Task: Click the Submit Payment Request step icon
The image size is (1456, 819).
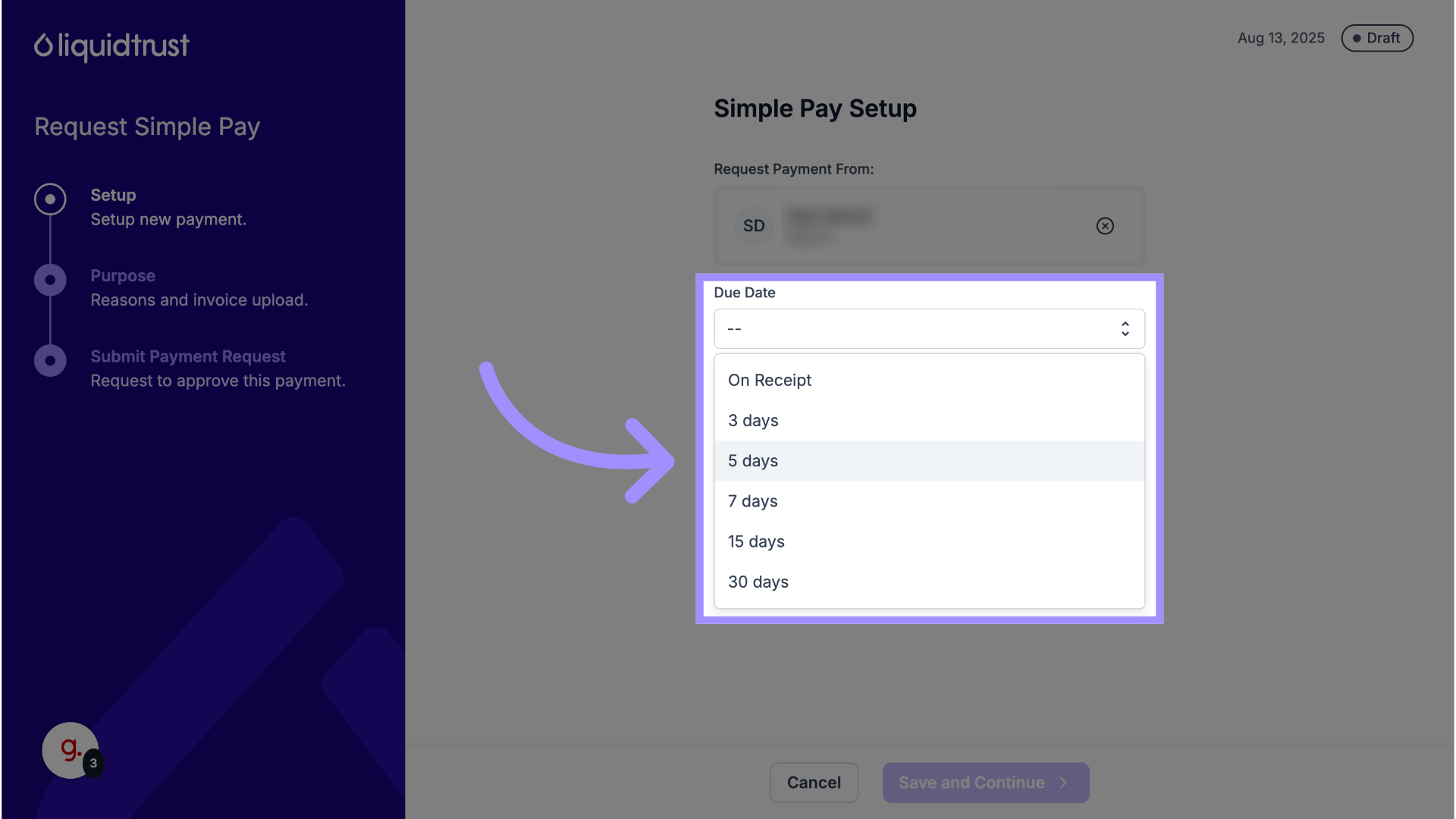Action: click(50, 361)
